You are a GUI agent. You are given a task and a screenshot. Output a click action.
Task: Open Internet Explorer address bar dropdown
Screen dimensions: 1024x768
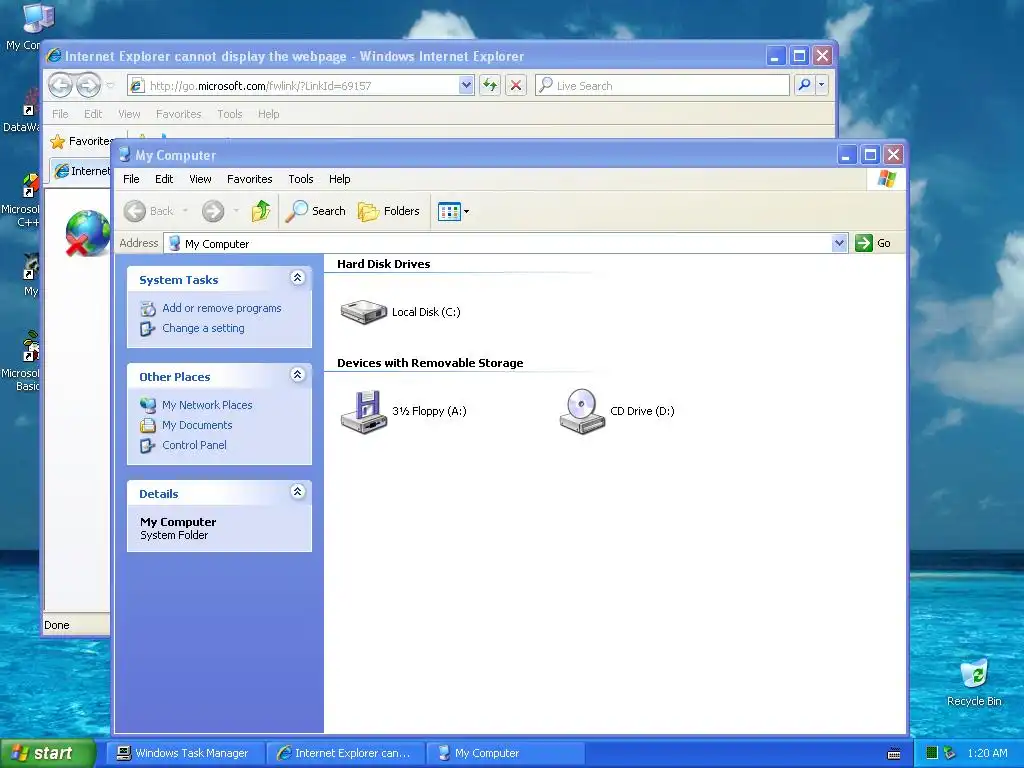coord(466,86)
